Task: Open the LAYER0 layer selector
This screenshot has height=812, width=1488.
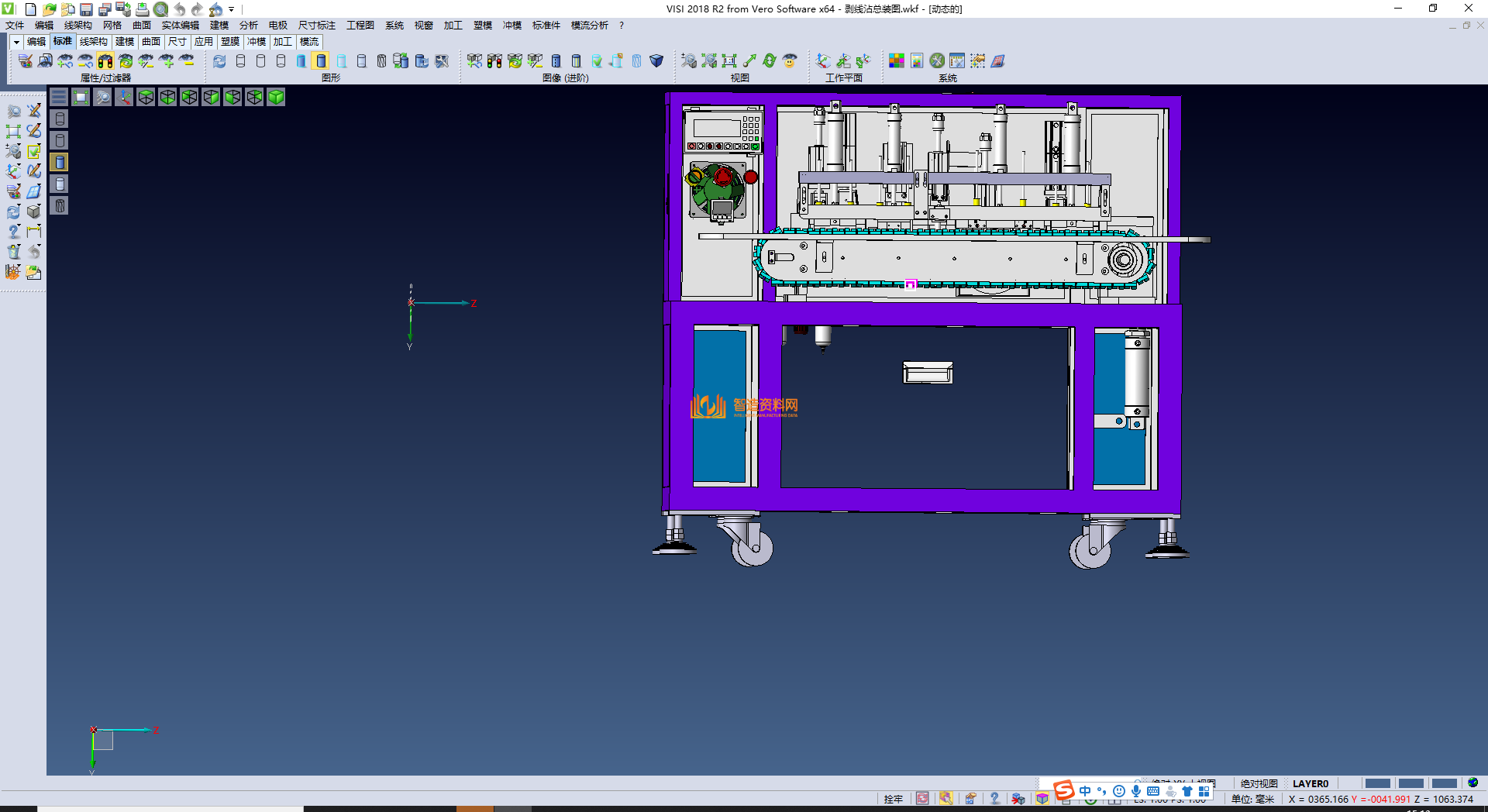Action: (x=1310, y=783)
